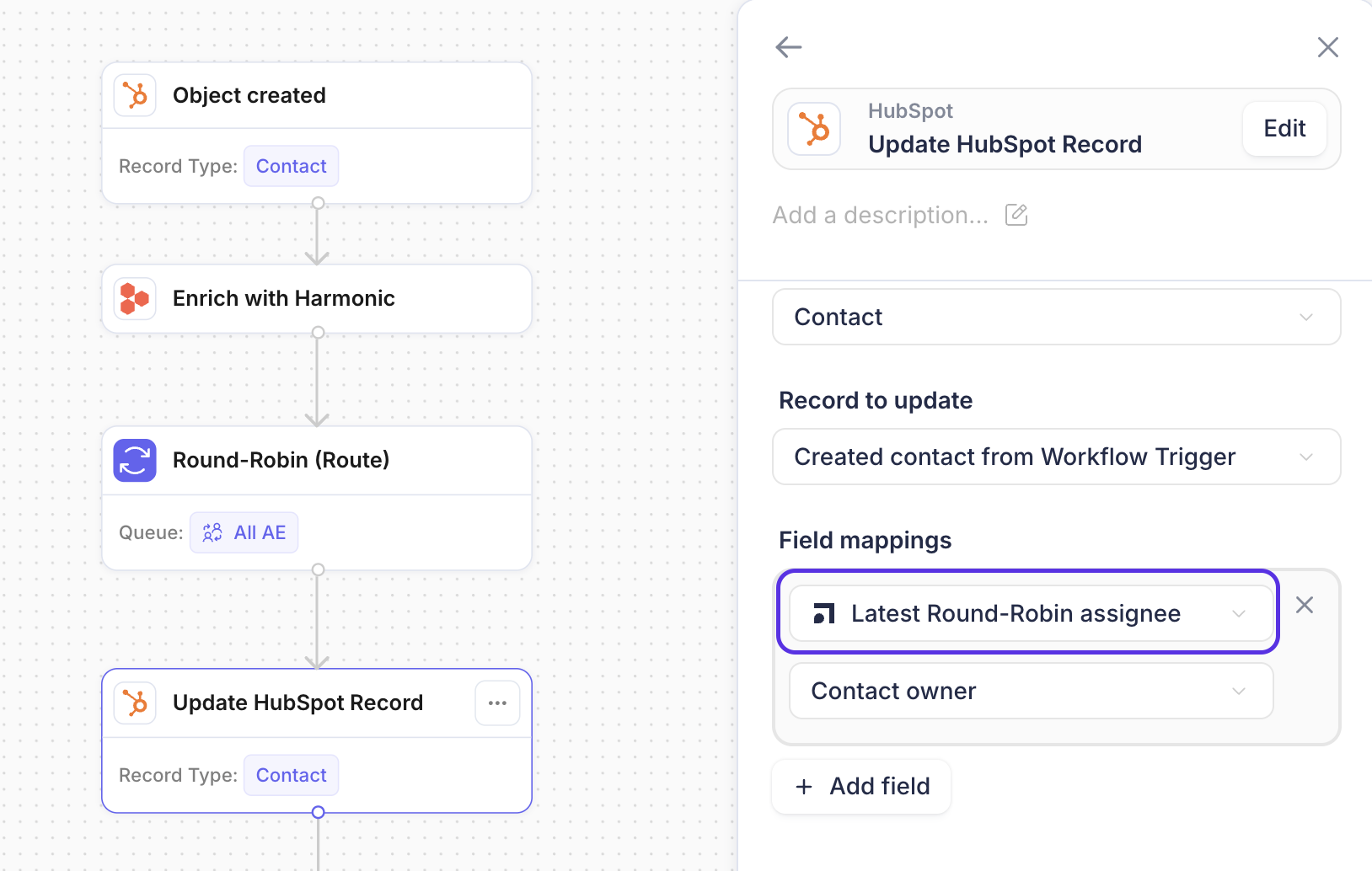Click Contact tag in Object created node
1372x871 pixels.
coord(291,166)
